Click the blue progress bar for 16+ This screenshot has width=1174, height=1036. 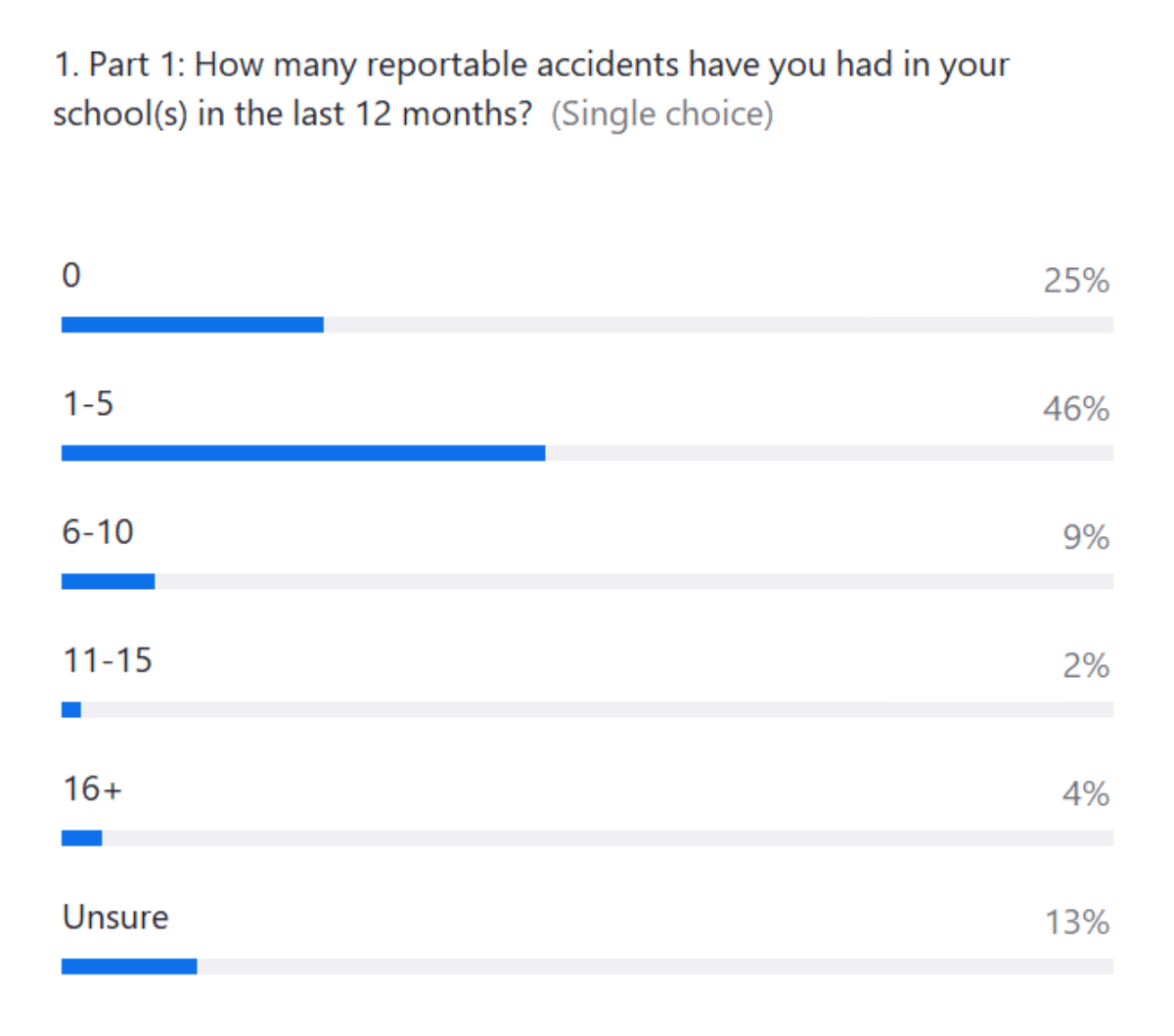point(81,838)
